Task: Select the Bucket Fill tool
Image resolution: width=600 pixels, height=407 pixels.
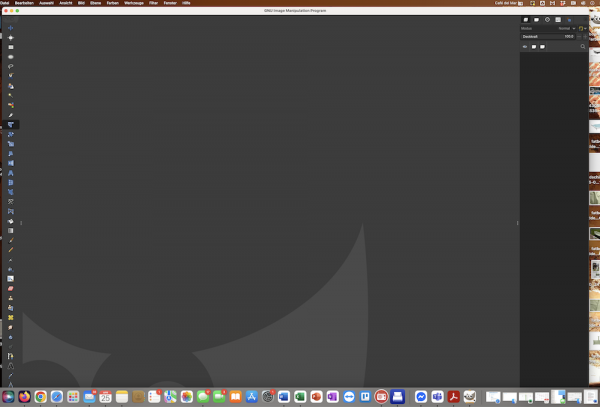Action: pos(11,221)
